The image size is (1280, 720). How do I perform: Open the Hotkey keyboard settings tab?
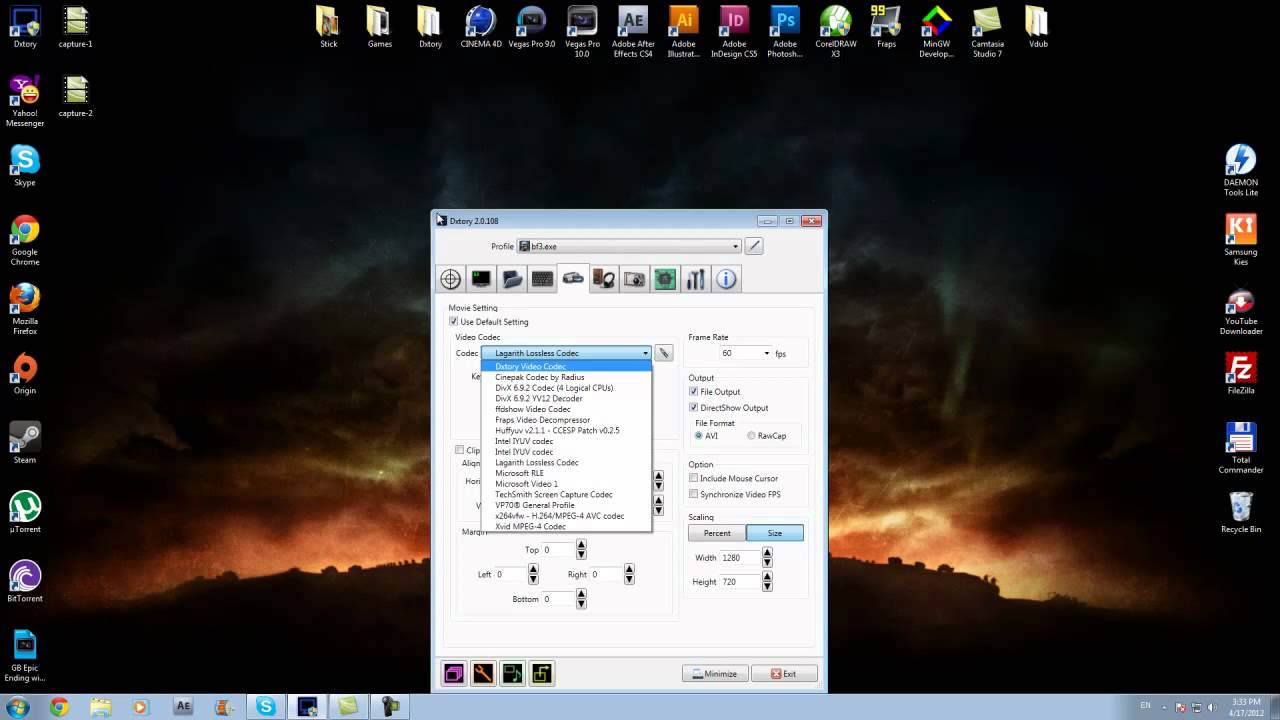pyautogui.click(x=543, y=279)
